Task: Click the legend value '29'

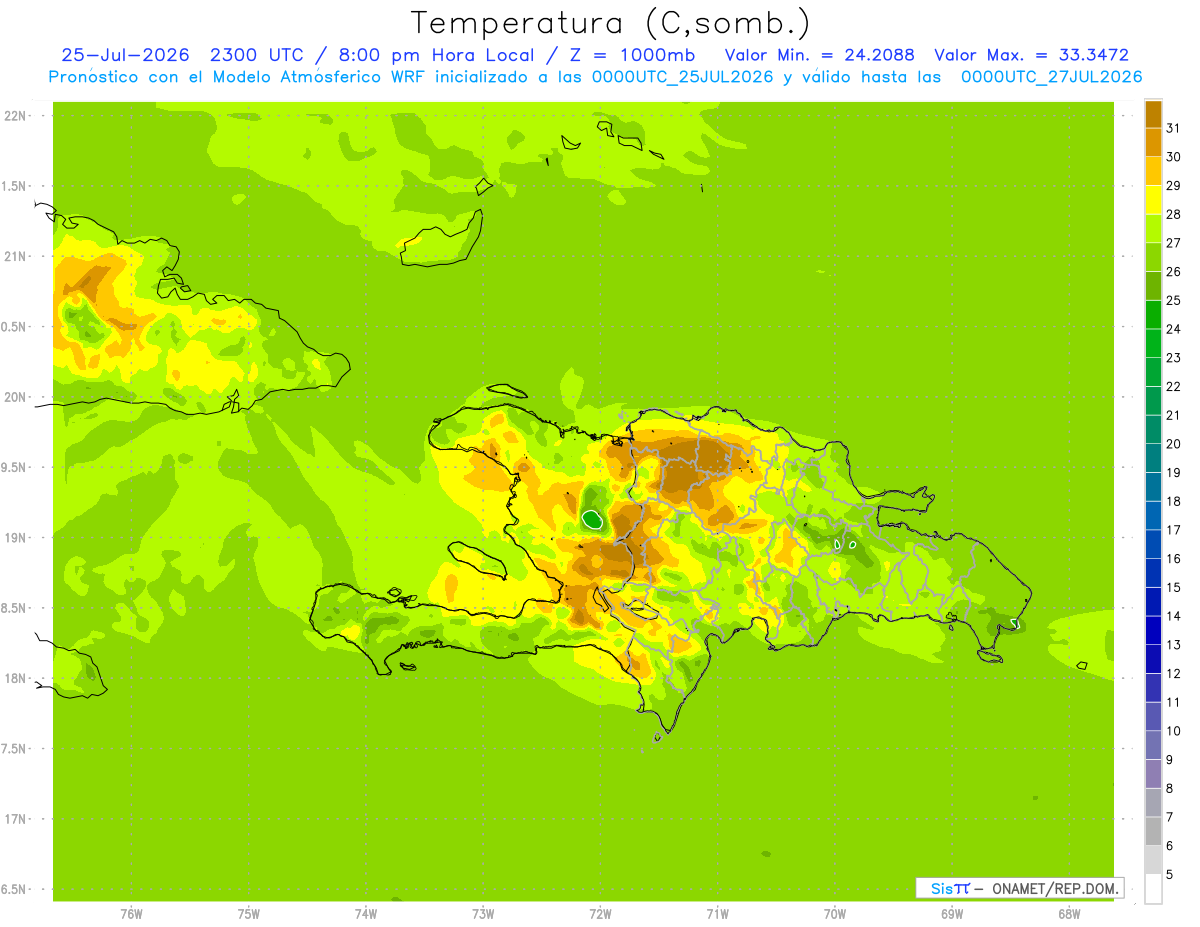Action: tap(1173, 185)
